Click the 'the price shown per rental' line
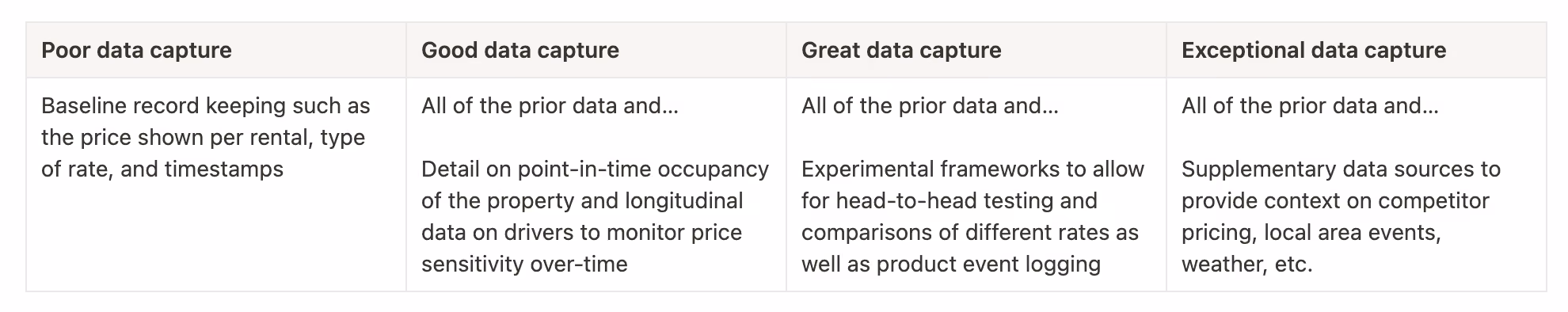The height and width of the screenshot is (312, 1568). [x=203, y=137]
